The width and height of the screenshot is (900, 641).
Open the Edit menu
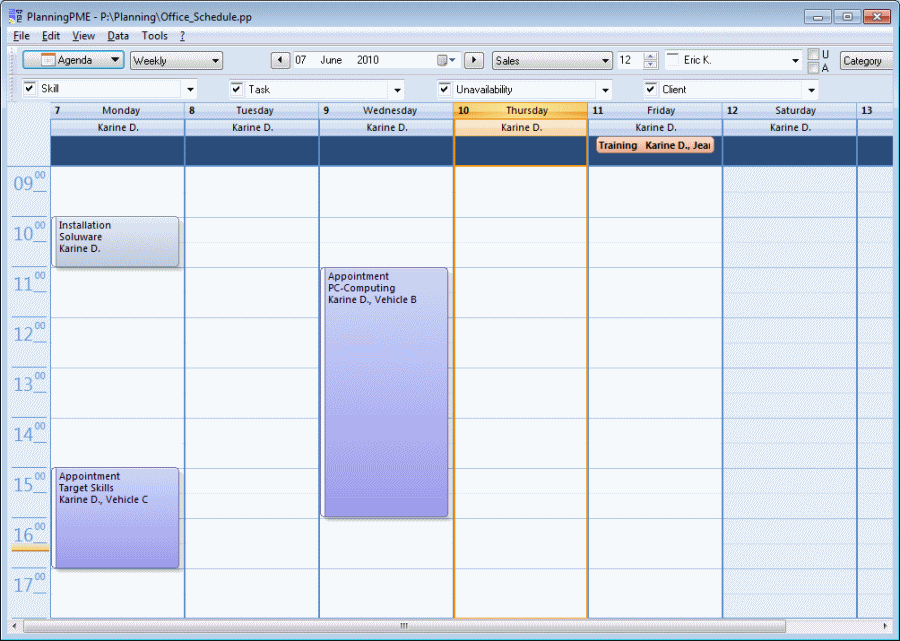pyautogui.click(x=51, y=36)
